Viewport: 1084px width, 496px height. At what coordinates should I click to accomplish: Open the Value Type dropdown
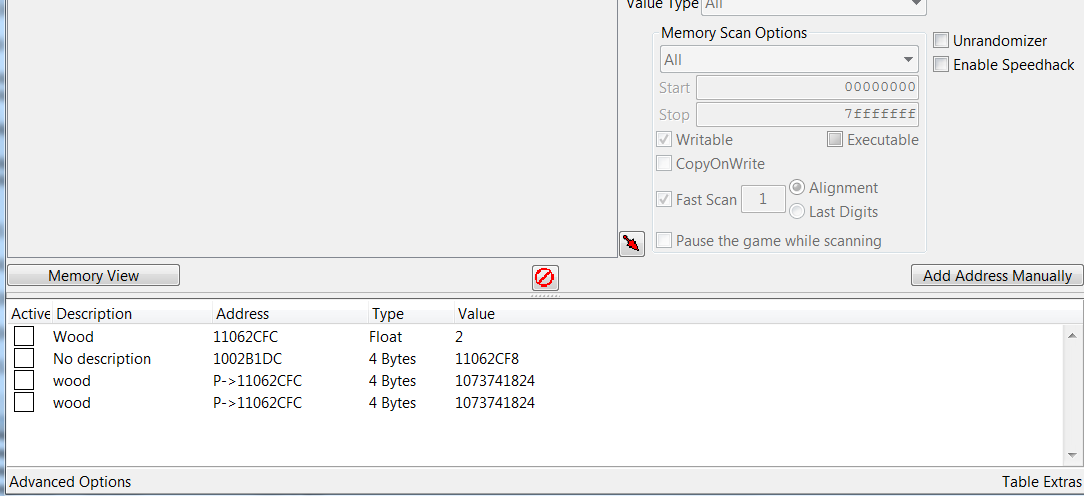tap(812, 5)
